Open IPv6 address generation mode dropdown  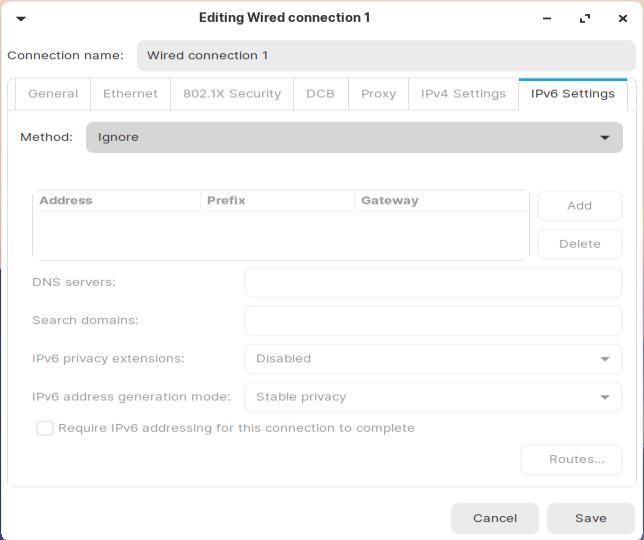pyautogui.click(x=433, y=397)
